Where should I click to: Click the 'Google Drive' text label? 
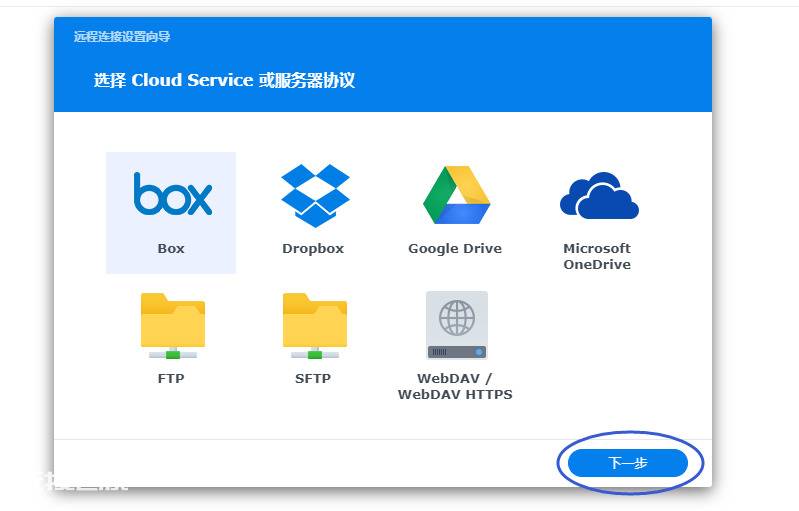click(455, 249)
